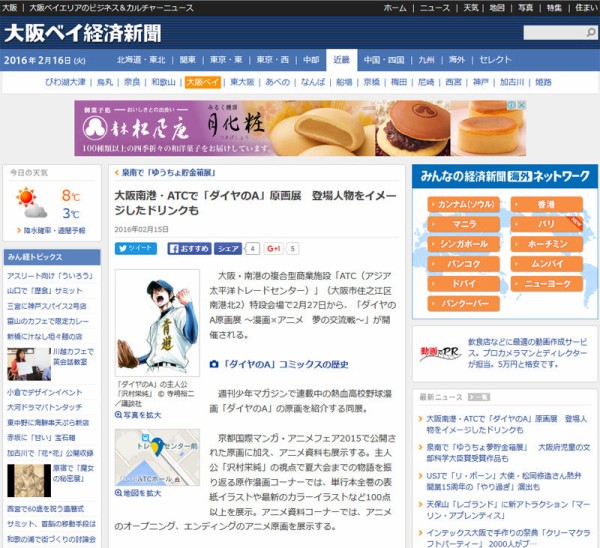Open the インテックス大阪 クリーマクラフトパーティー news link
This screenshot has height=548, width=600.
click(508, 538)
